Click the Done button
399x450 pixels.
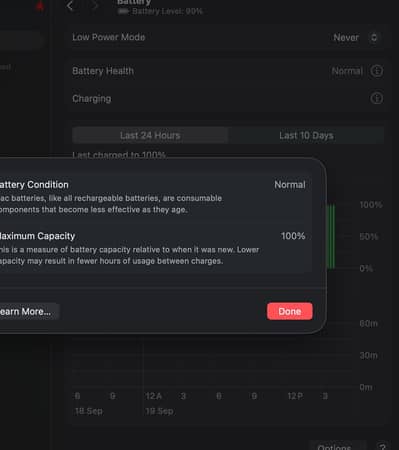pos(289,311)
